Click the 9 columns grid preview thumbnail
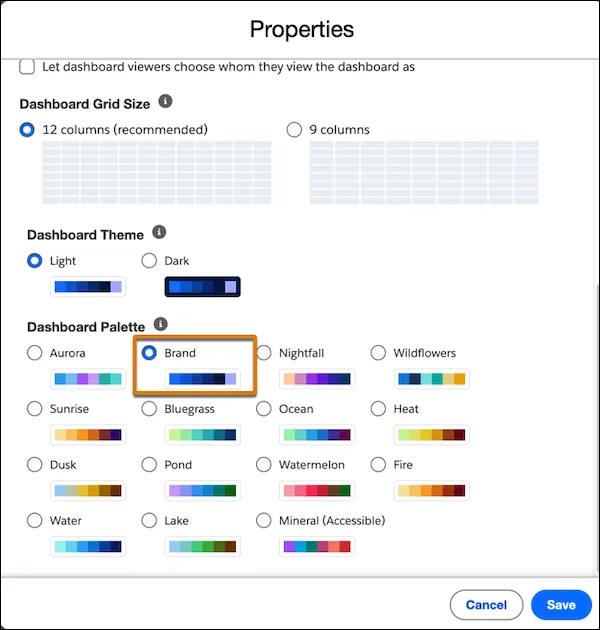Image resolution: width=600 pixels, height=630 pixels. pos(424,172)
